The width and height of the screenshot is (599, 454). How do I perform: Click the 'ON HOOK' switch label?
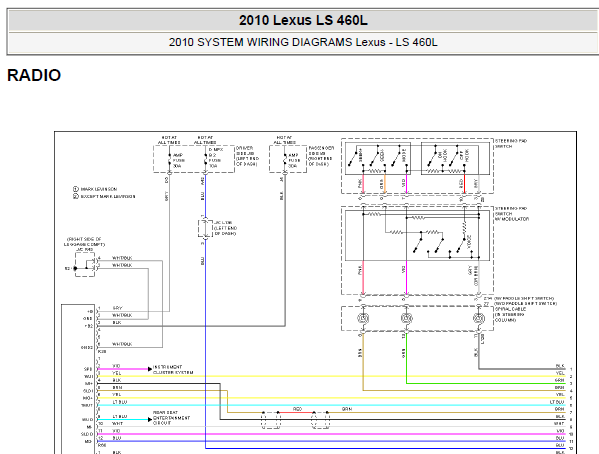(x=442, y=156)
